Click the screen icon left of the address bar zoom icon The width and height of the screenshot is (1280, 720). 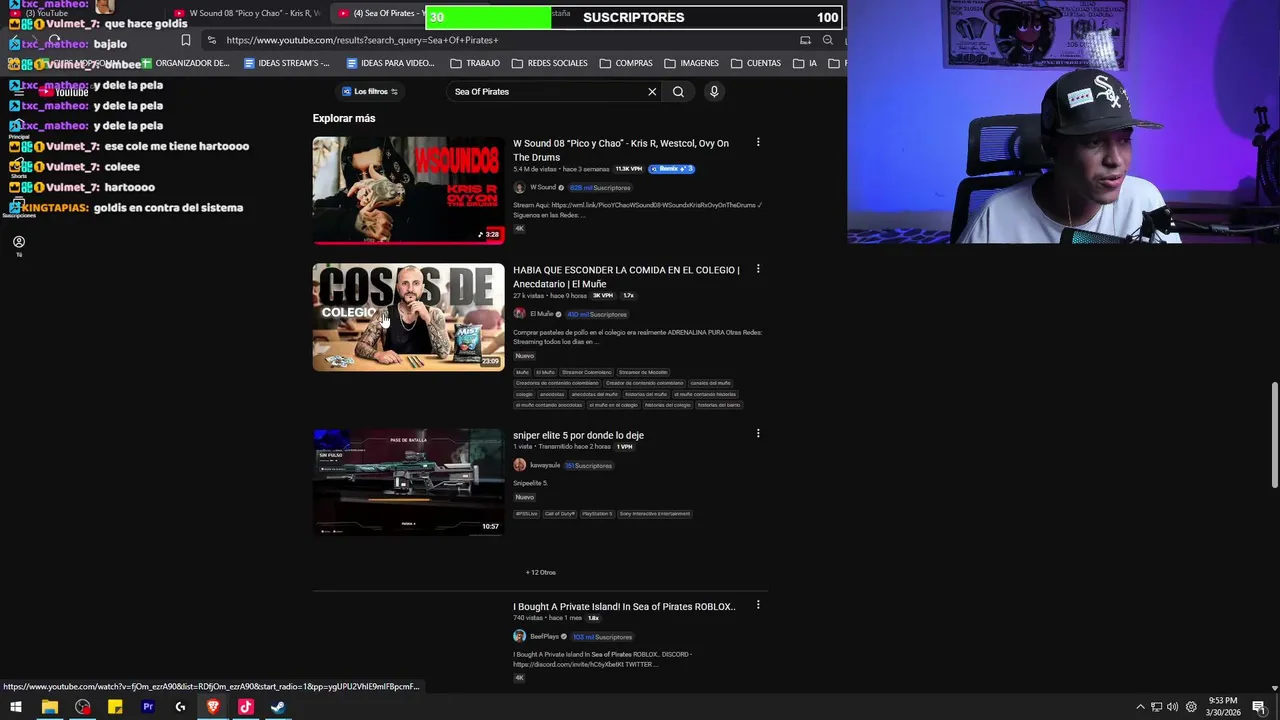click(805, 40)
